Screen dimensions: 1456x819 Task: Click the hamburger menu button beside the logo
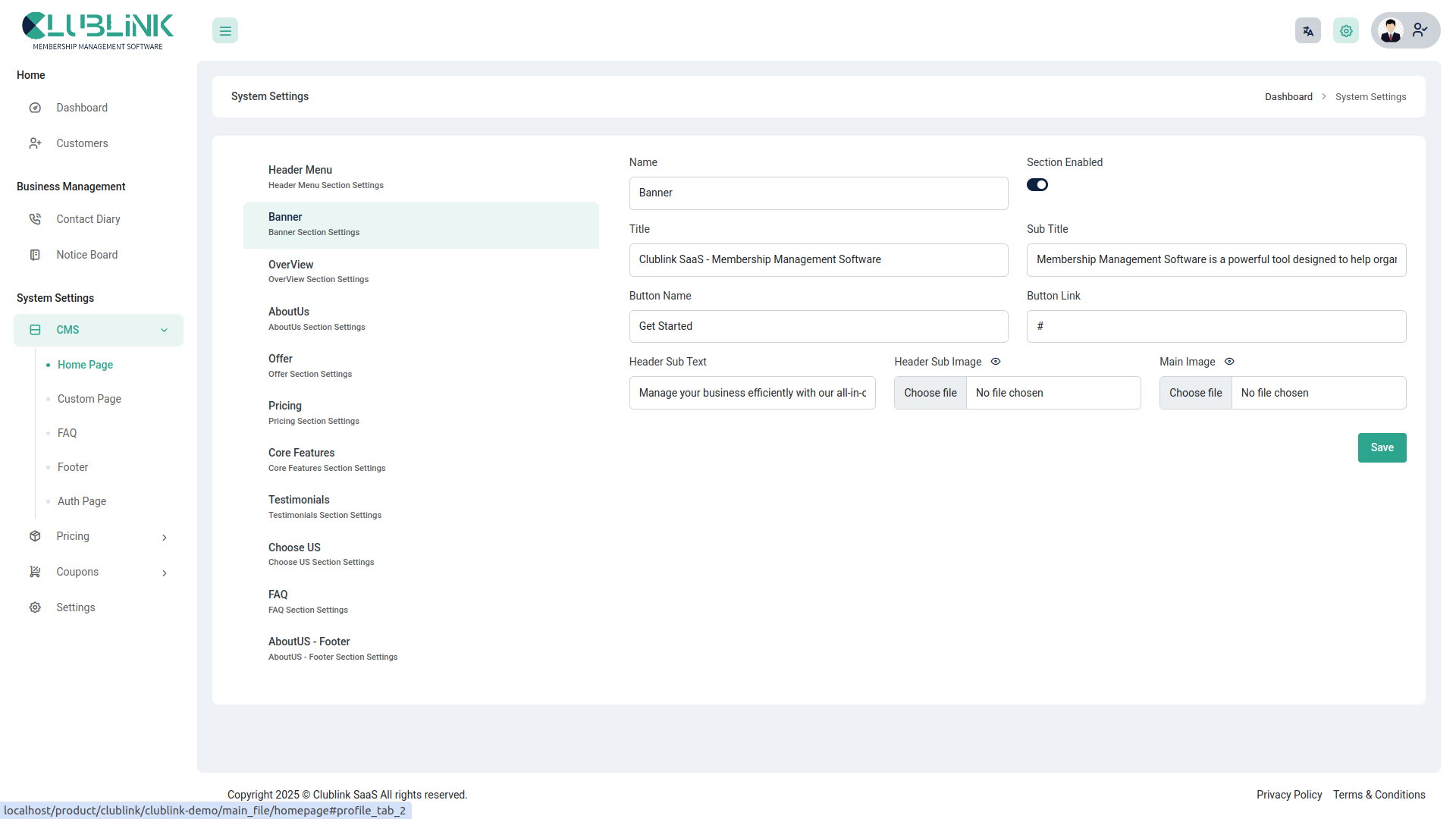[224, 30]
